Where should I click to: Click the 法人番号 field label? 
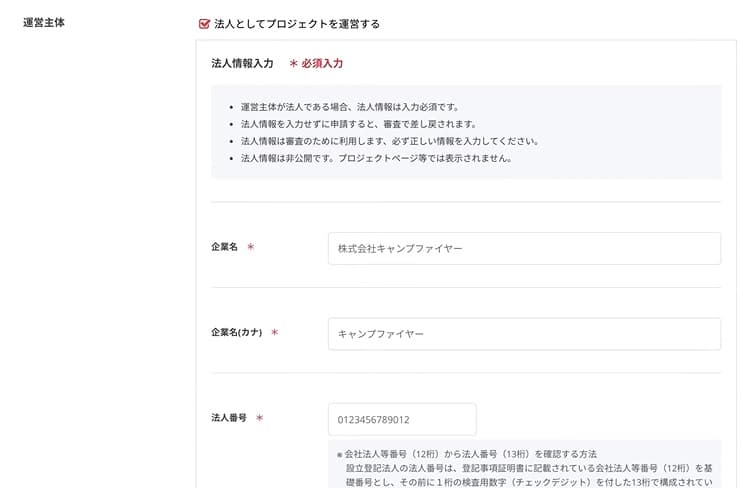pos(229,417)
